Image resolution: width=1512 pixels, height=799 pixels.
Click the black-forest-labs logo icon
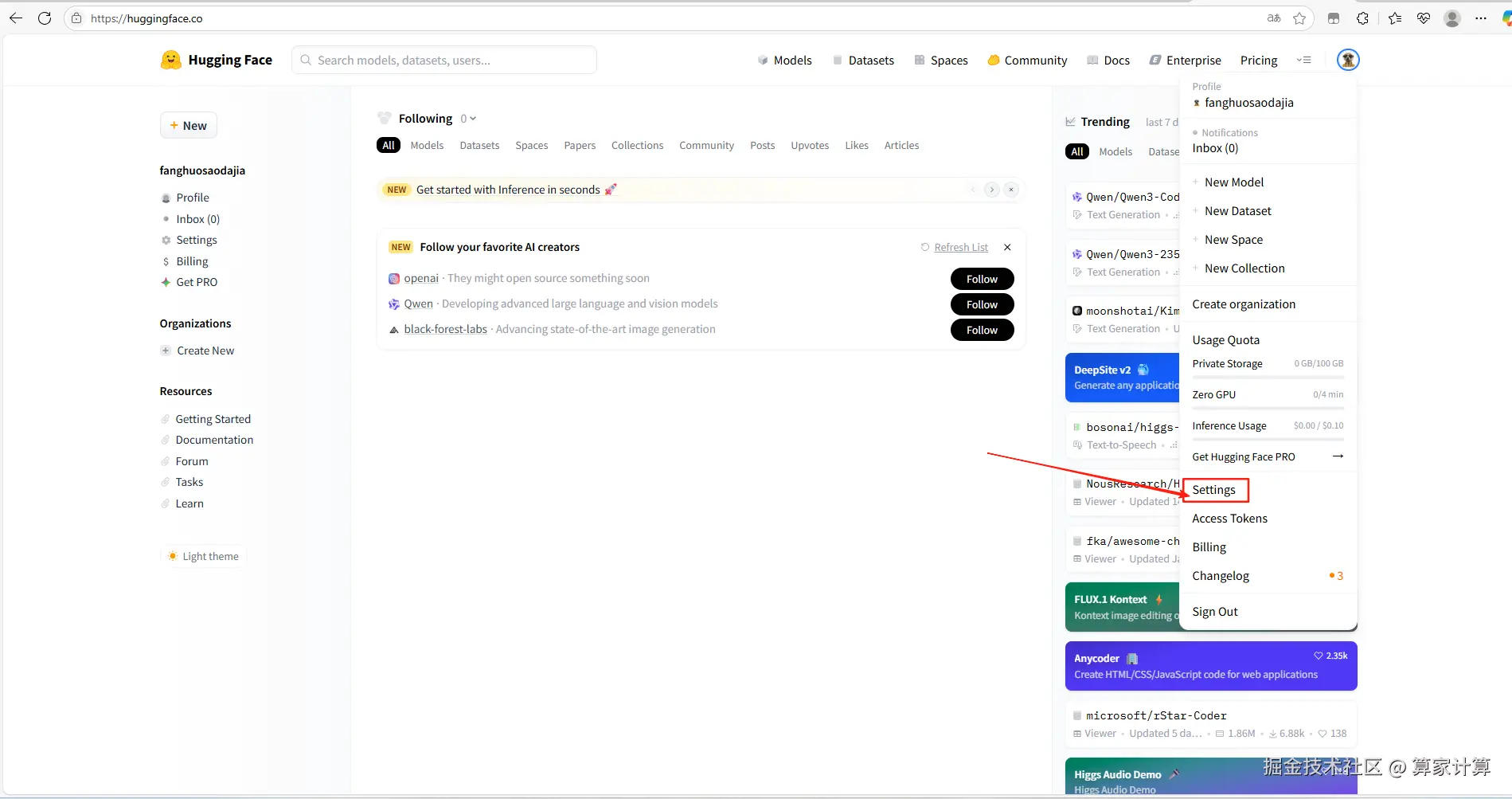click(x=394, y=329)
